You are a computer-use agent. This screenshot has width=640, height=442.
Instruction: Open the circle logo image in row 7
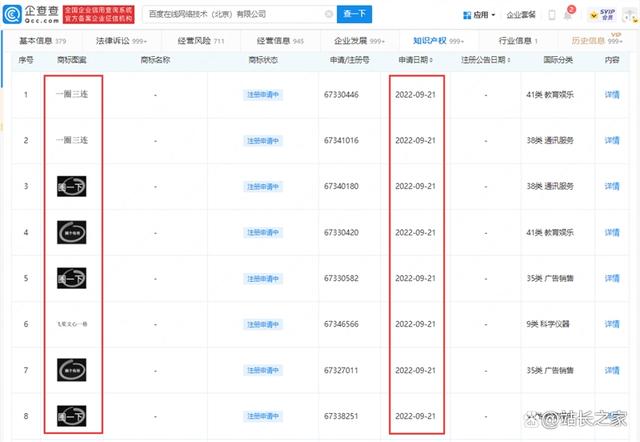pyautogui.click(x=71, y=370)
